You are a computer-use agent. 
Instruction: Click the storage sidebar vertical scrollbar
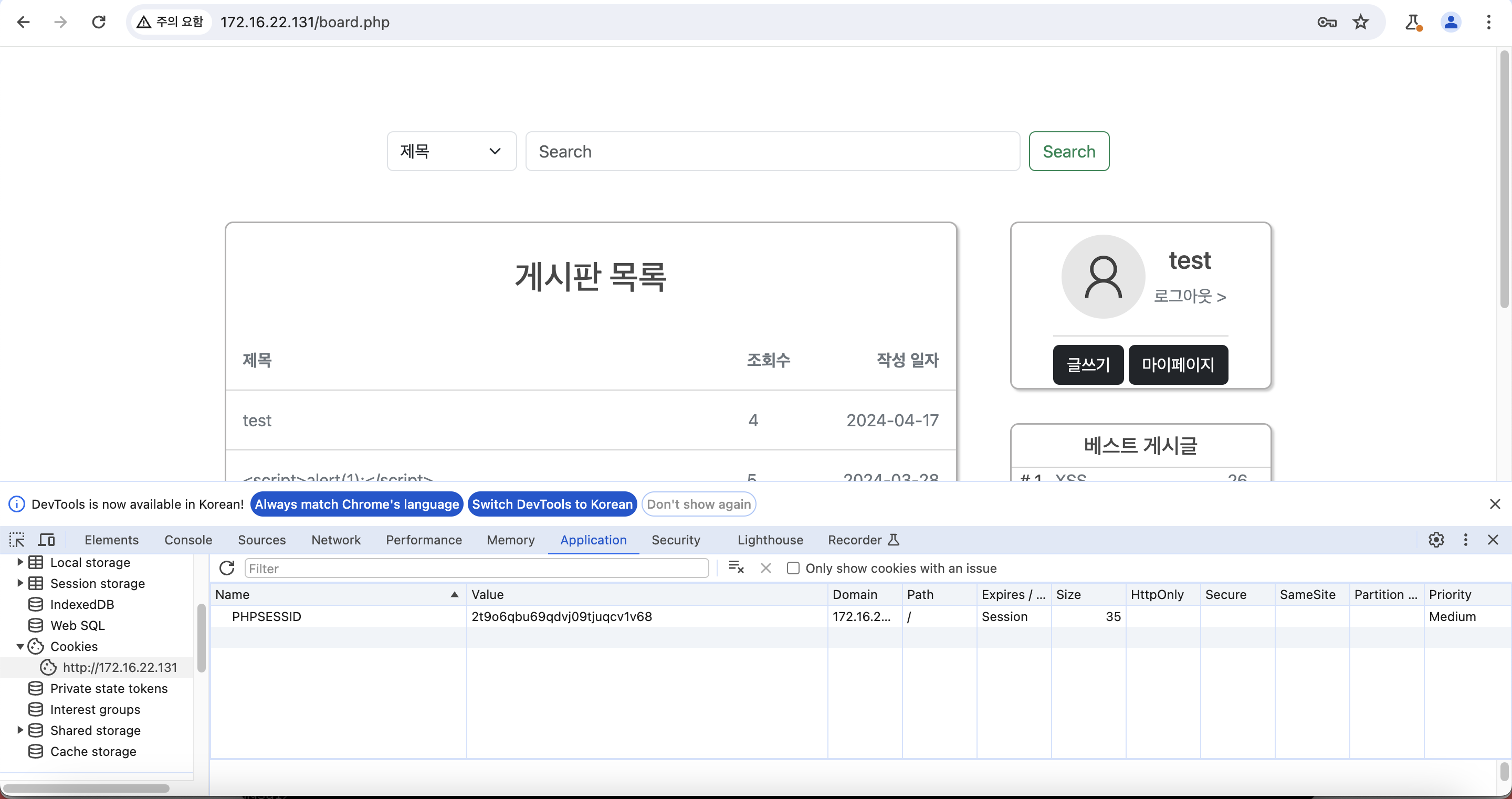click(201, 637)
